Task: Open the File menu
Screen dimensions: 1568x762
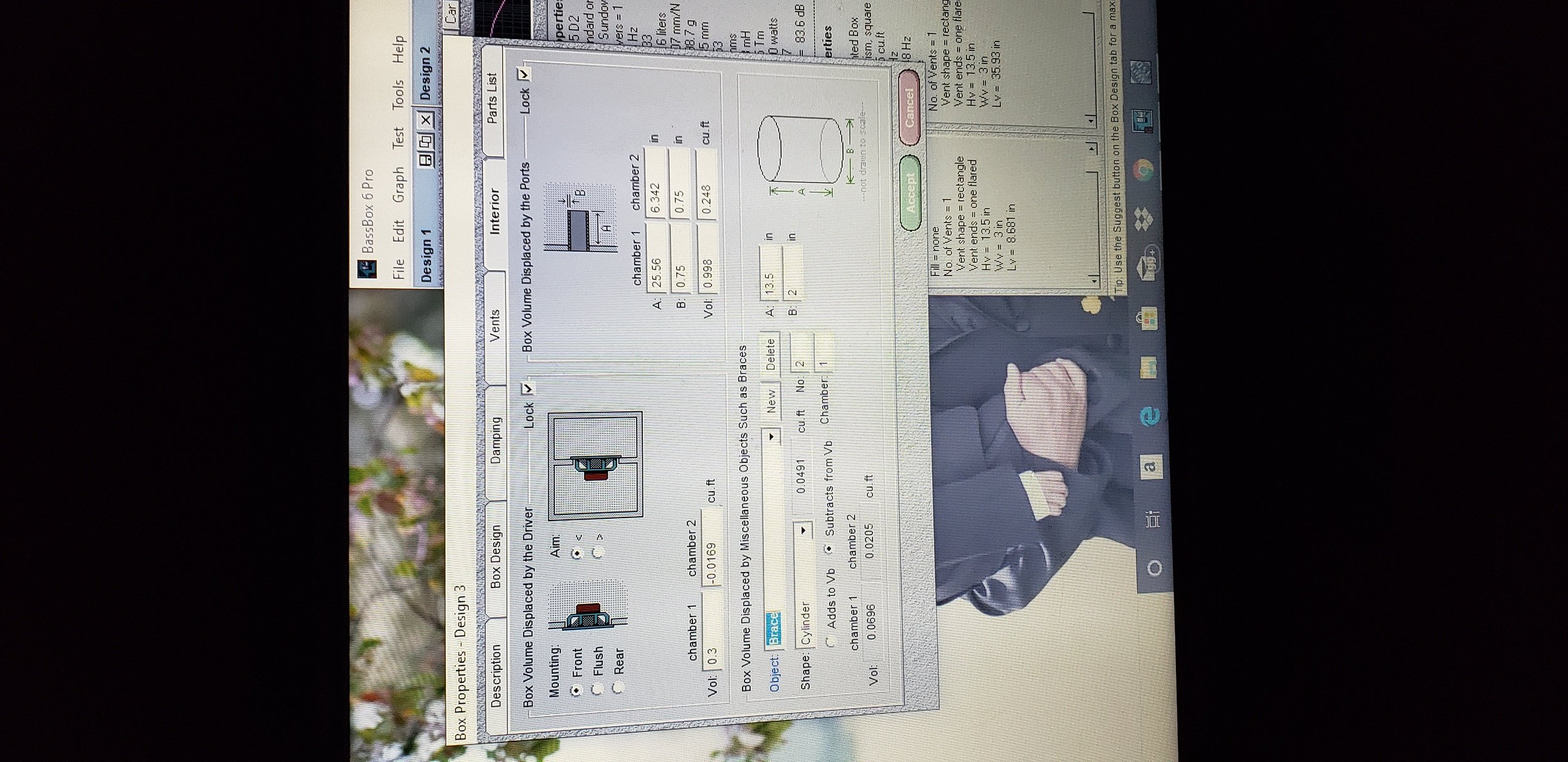Action: 398,270
